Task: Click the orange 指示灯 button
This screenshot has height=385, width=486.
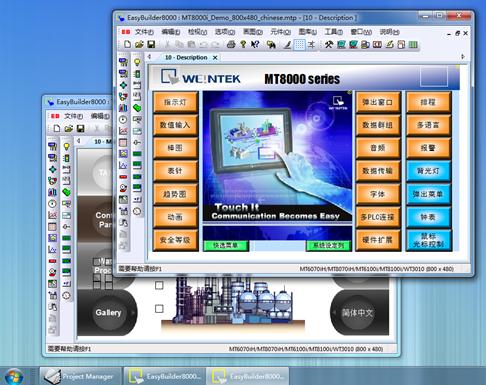Action: pyautogui.click(x=175, y=102)
